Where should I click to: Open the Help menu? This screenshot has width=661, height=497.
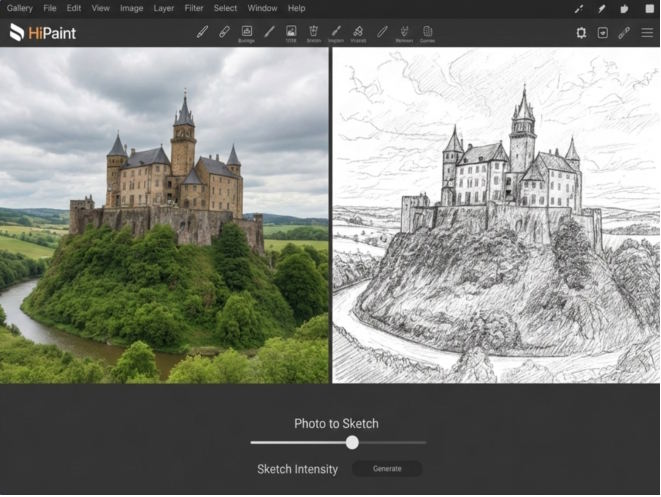point(296,8)
